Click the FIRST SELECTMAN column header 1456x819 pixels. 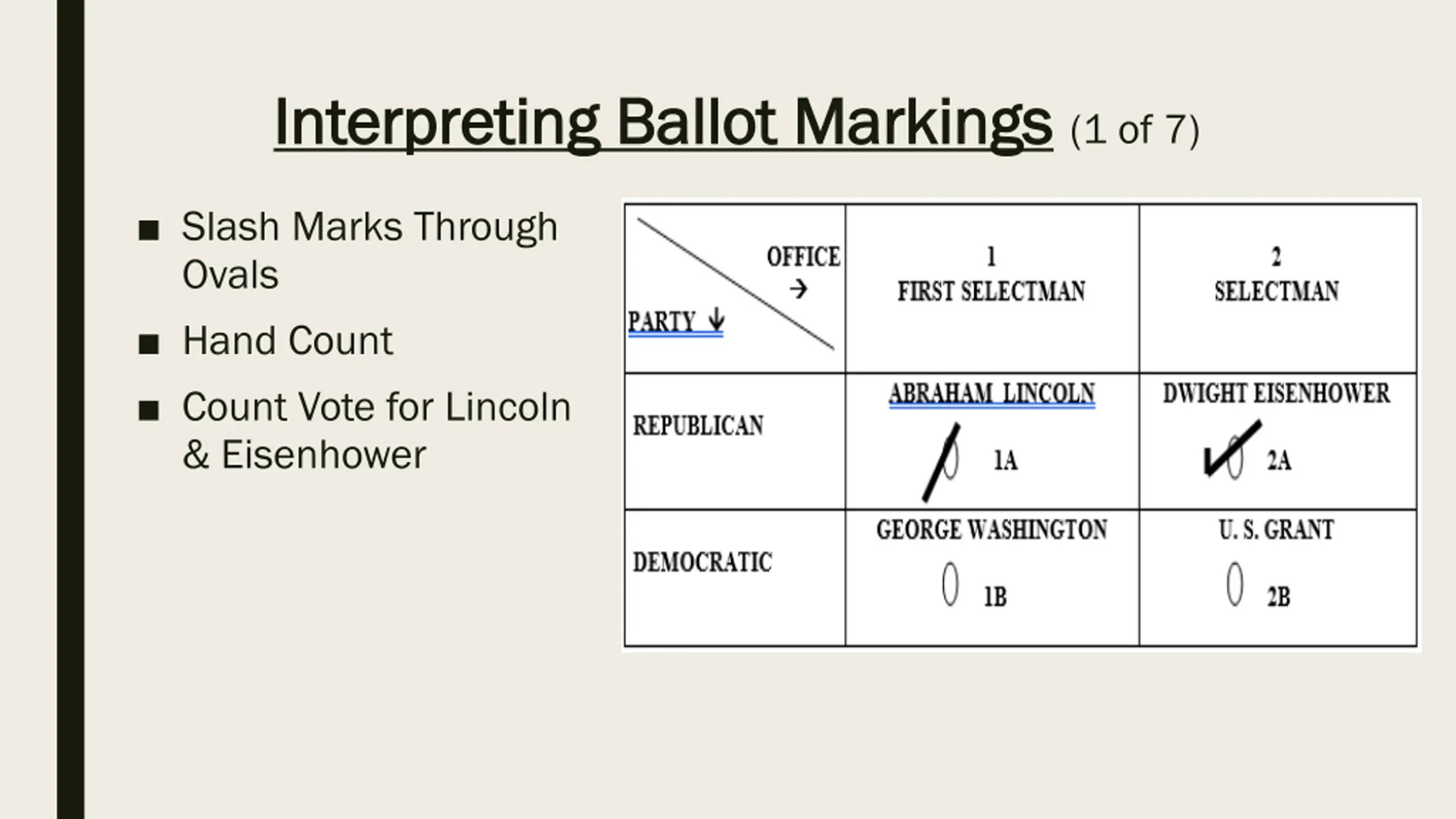click(x=991, y=292)
